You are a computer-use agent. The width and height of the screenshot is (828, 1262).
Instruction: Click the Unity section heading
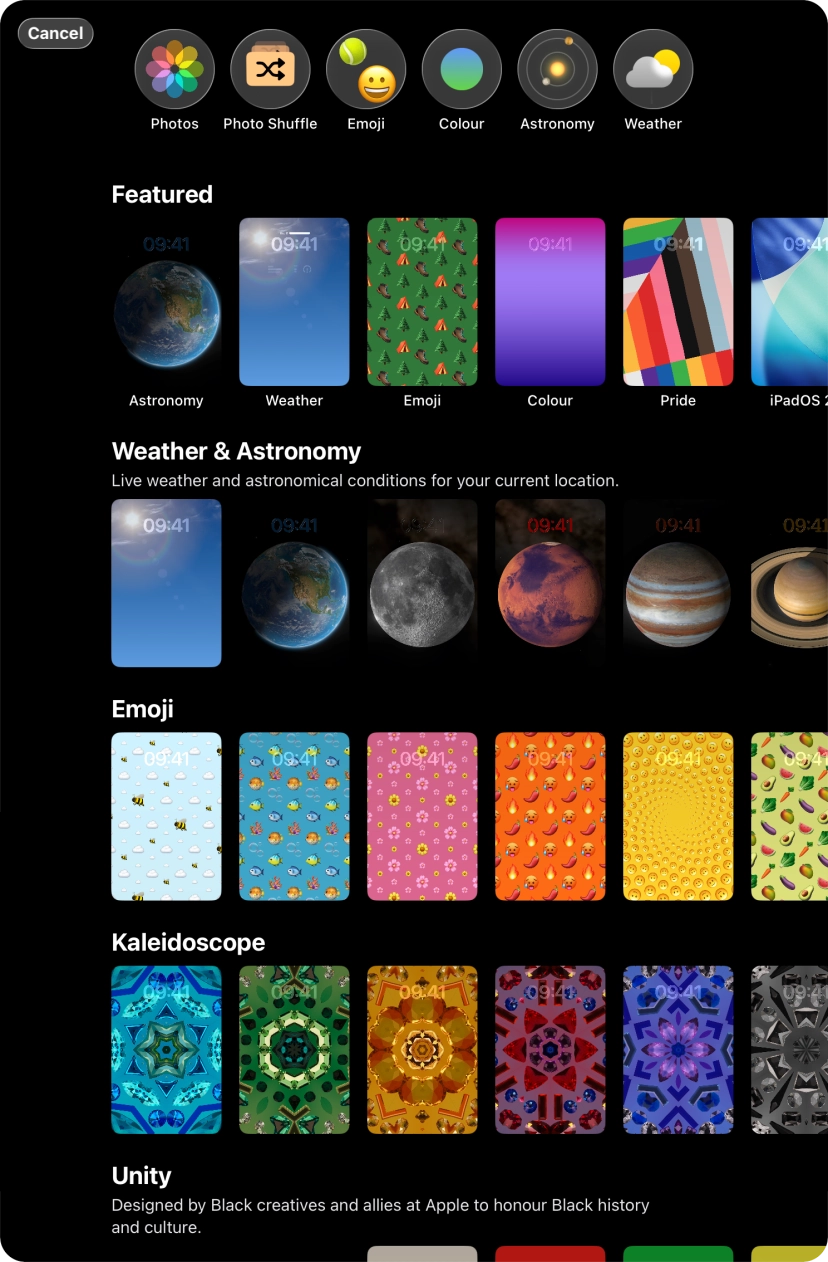pyautogui.click(x=141, y=1175)
